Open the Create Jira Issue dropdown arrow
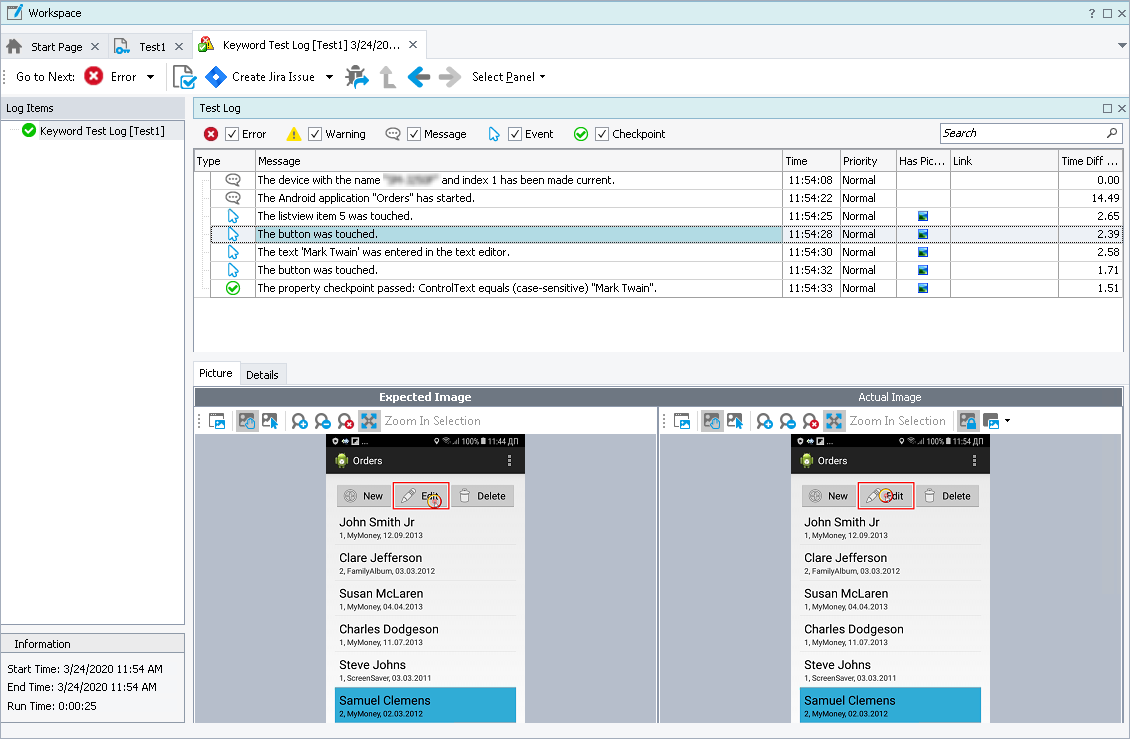 [x=330, y=77]
